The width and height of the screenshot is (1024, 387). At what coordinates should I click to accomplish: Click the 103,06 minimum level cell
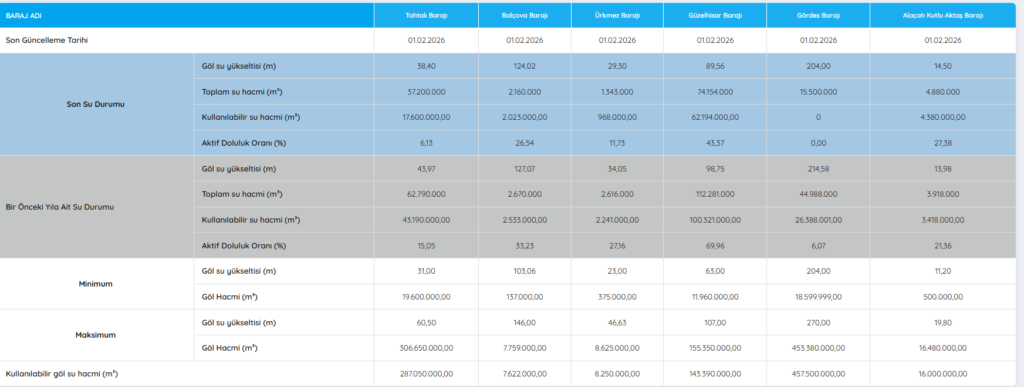(525, 271)
